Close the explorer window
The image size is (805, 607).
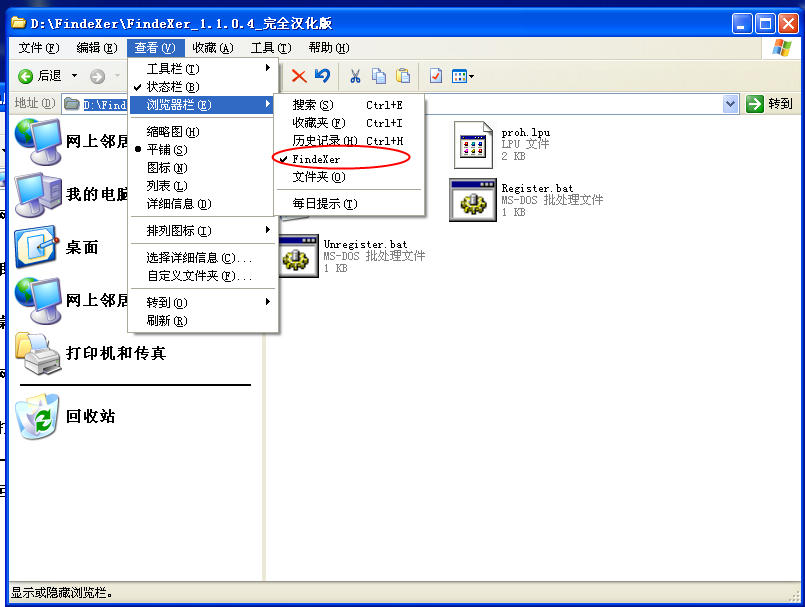click(789, 24)
